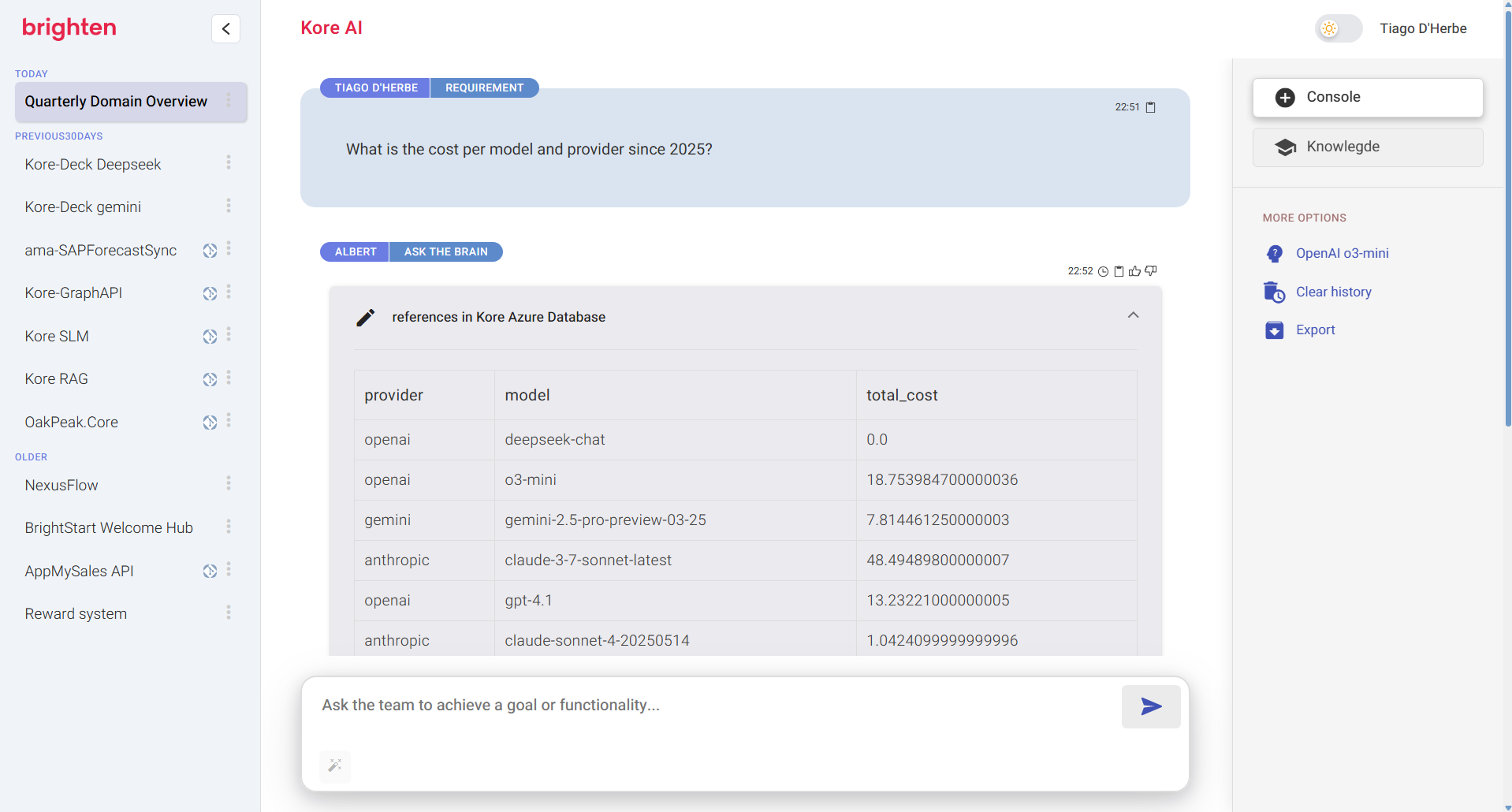This screenshot has width=1512, height=812.
Task: Give thumbs up to Albert's answer
Action: pos(1134,271)
